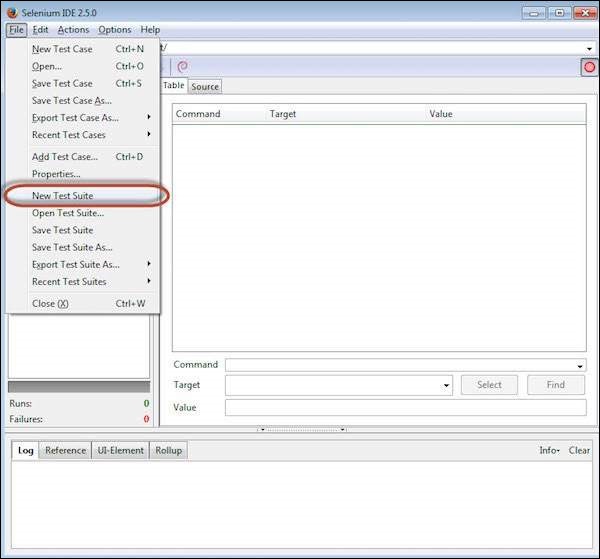Switch to the Table tab
The image size is (600, 559).
174,85
